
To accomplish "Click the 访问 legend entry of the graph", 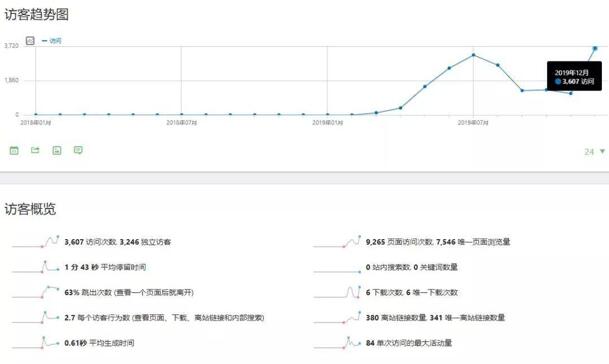I will click(52, 41).
